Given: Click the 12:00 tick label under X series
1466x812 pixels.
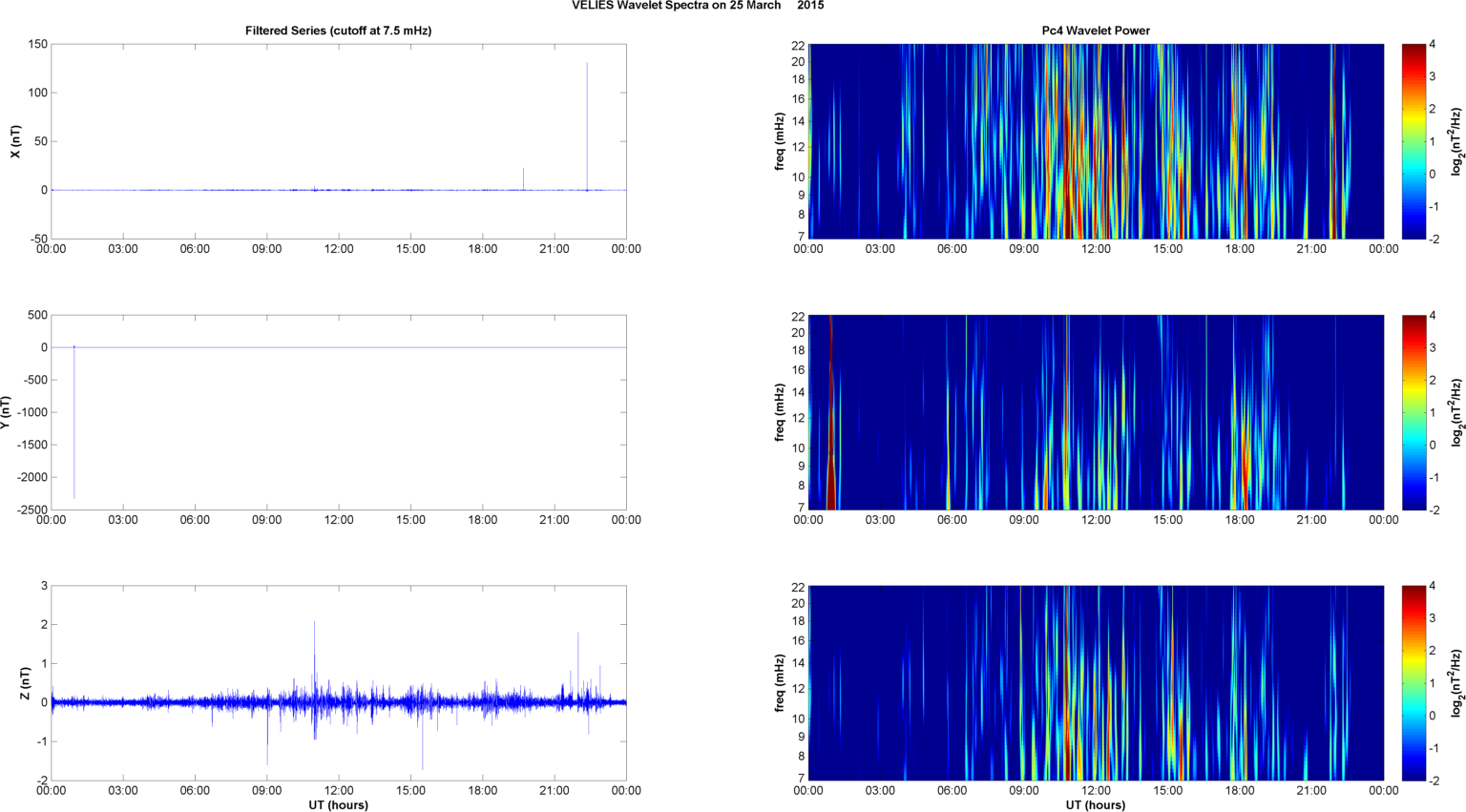Looking at the screenshot, I should coord(339,249).
